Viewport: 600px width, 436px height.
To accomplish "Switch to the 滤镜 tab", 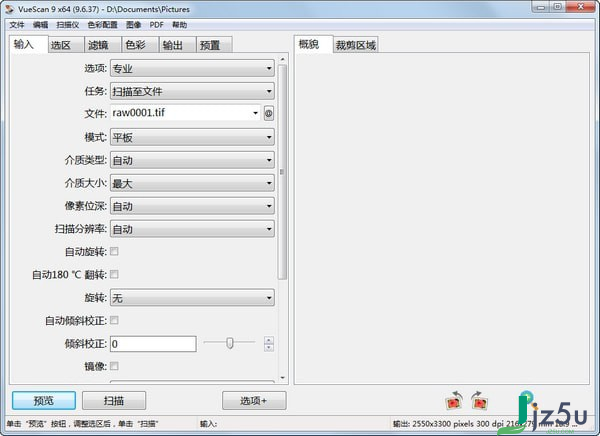I will coord(103,45).
